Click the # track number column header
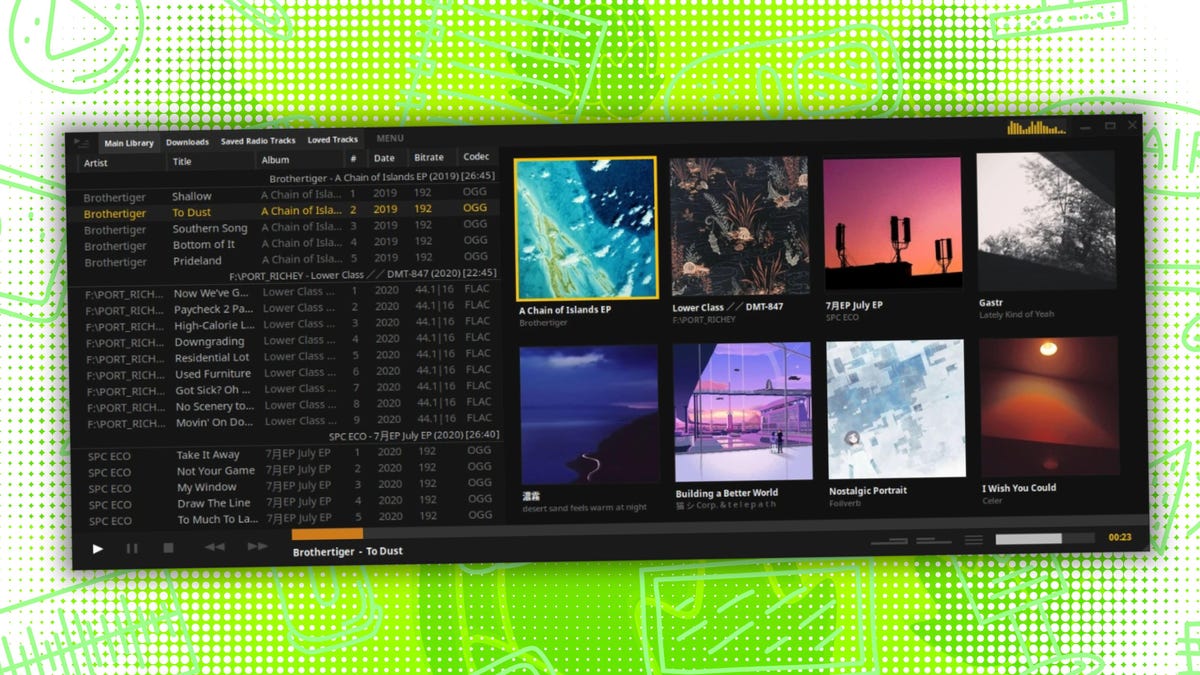The width and height of the screenshot is (1200, 675). [353, 159]
